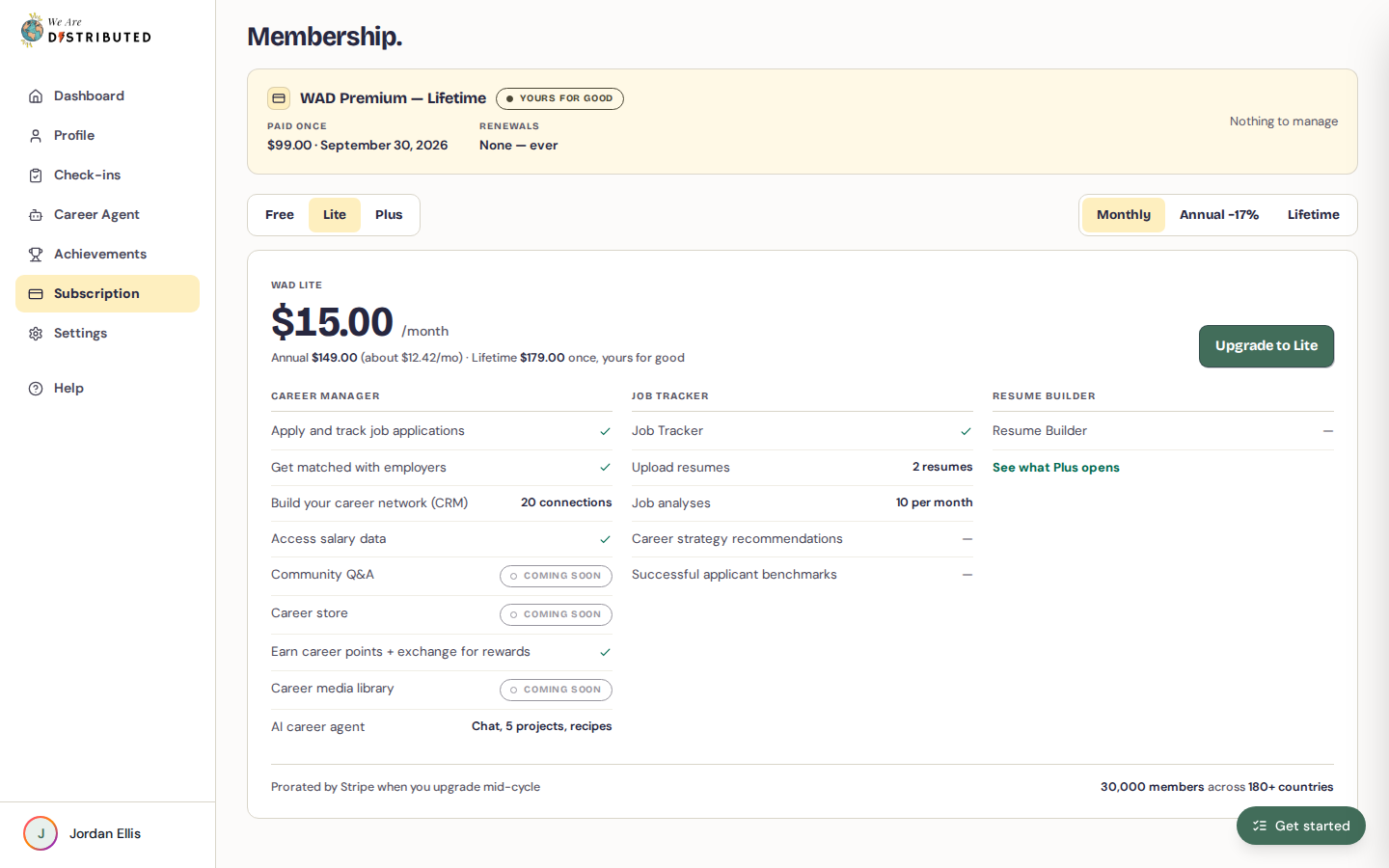Click checkmark for Apply and track job applications
The width and height of the screenshot is (1389, 868).
[x=605, y=431]
